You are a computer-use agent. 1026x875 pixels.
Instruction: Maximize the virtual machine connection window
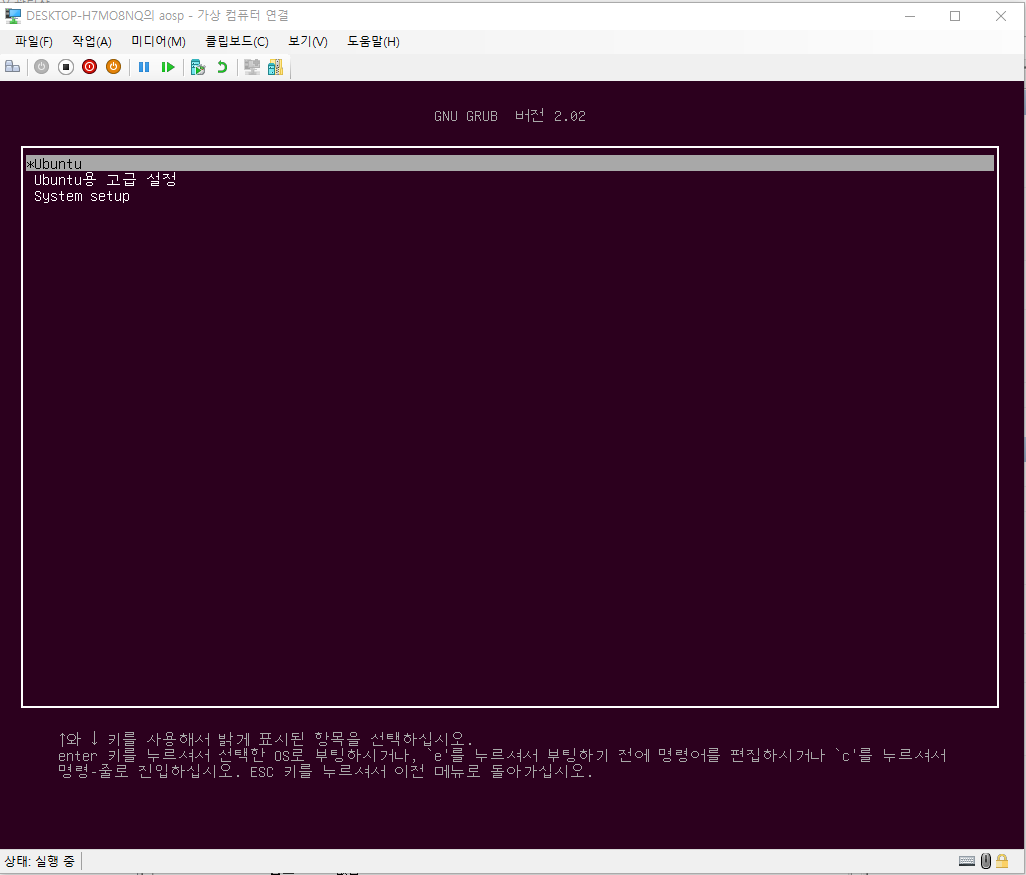(955, 16)
